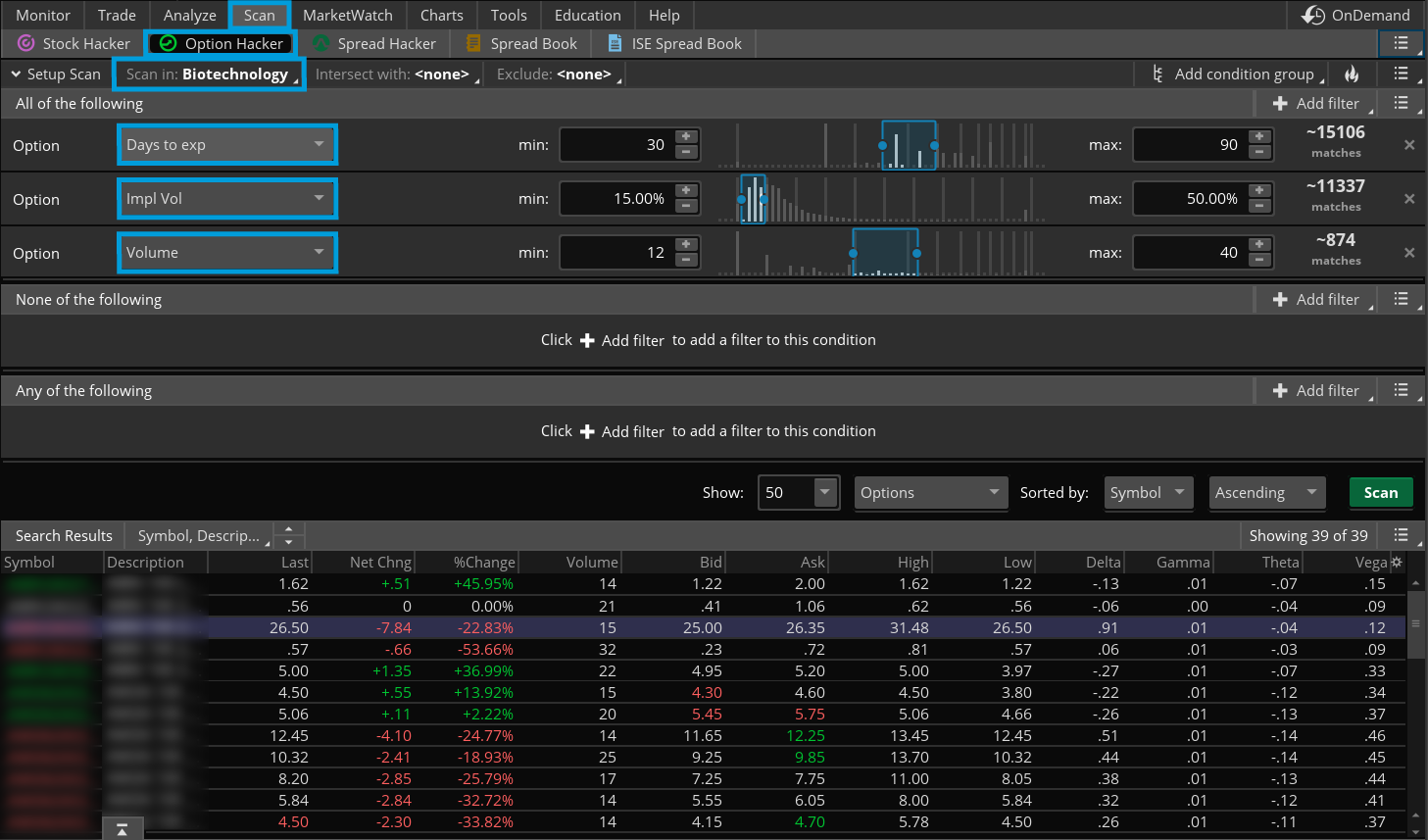Adjust the Volume histogram range slider
The height and width of the screenshot is (840, 1428).
click(883, 252)
